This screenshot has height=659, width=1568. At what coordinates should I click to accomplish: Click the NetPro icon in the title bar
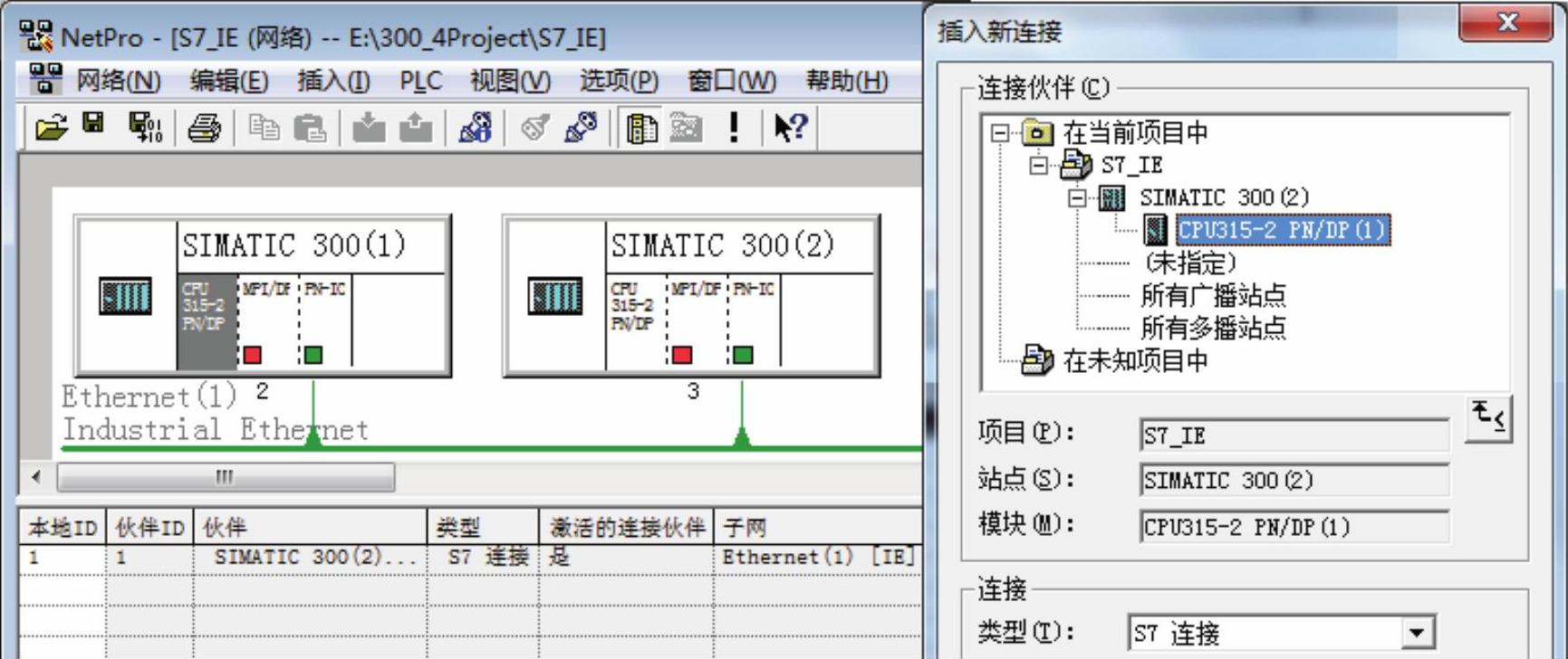click(x=36, y=35)
